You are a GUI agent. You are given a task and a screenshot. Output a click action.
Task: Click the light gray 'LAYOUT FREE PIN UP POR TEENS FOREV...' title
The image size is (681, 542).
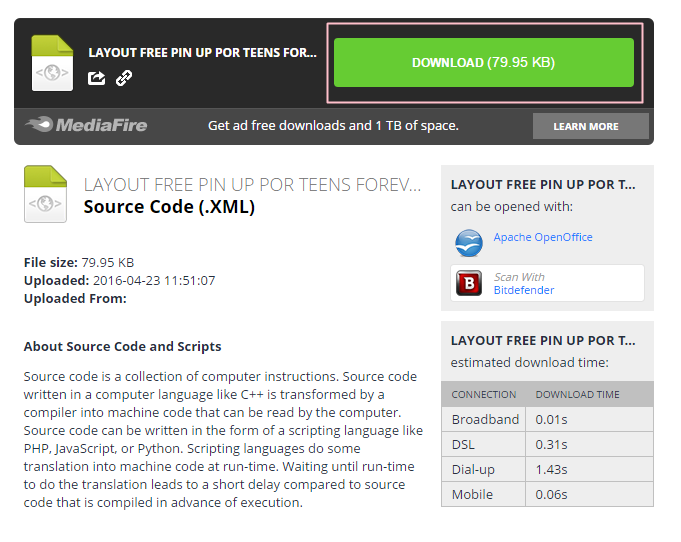click(x=252, y=185)
